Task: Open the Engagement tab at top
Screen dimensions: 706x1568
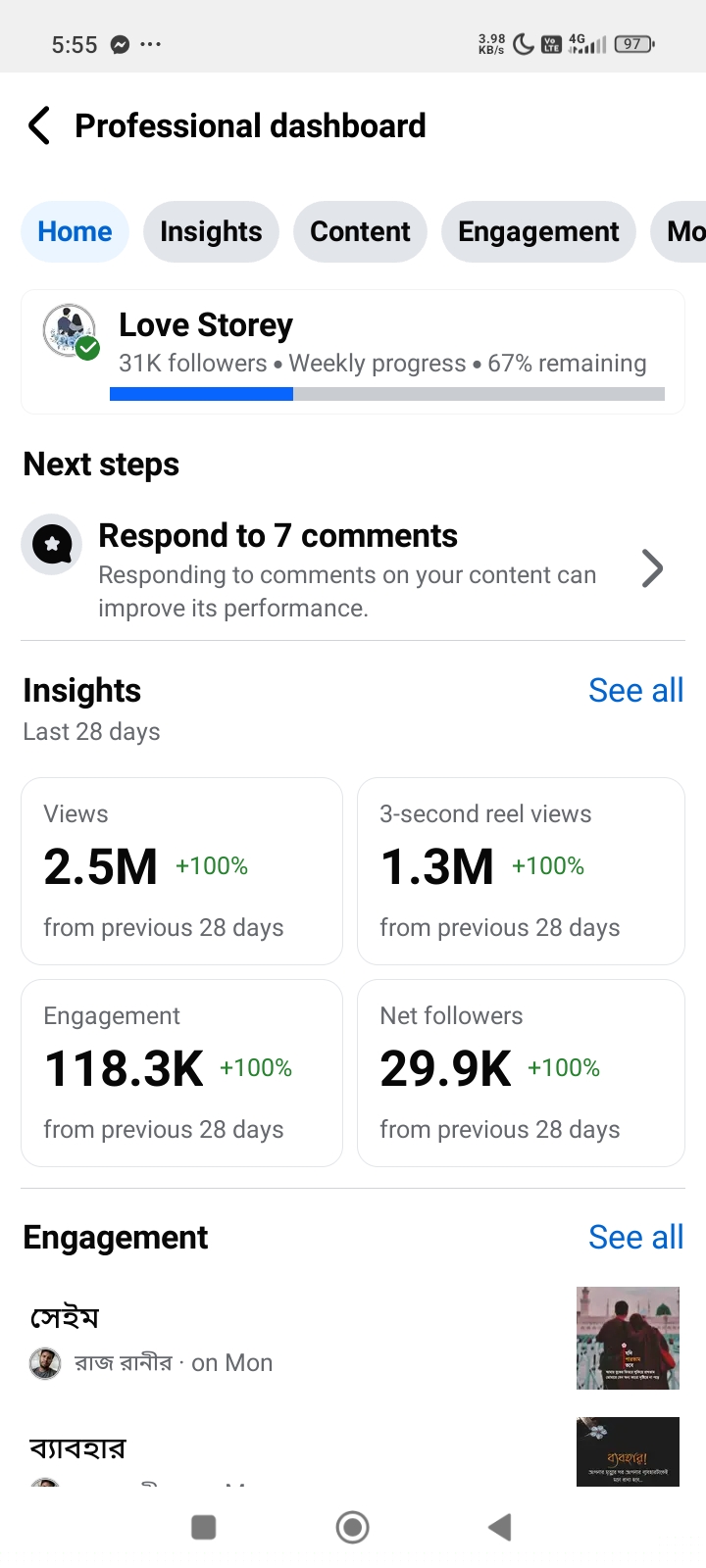Action: pyautogui.click(x=538, y=232)
